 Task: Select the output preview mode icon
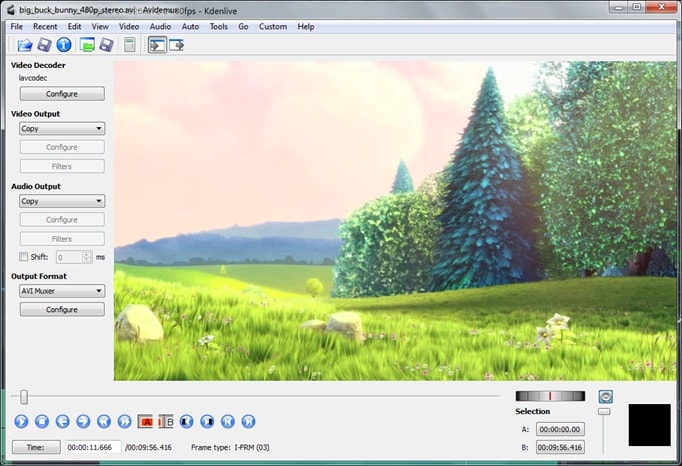[177, 45]
